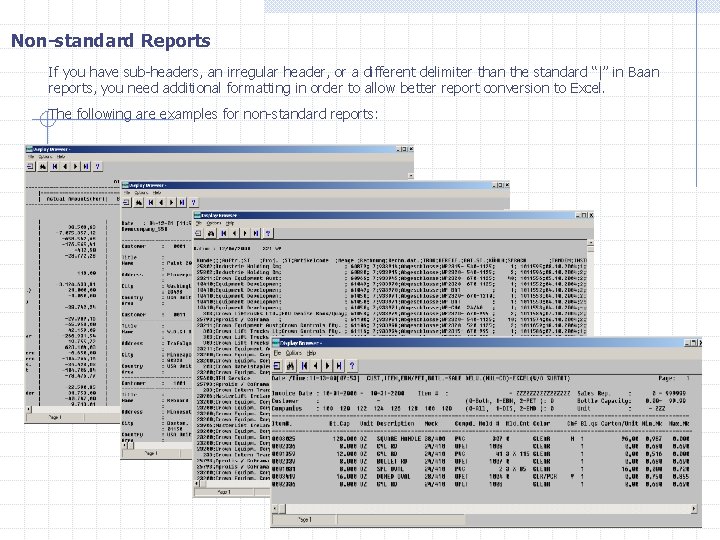Open Help menu in Actual Amounts window
This screenshot has width=720, height=540.
click(61, 157)
